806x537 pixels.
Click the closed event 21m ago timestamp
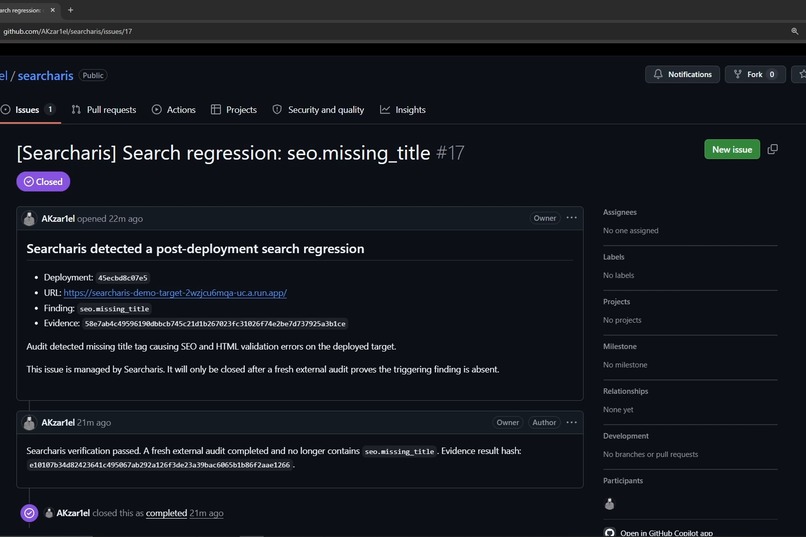206,513
